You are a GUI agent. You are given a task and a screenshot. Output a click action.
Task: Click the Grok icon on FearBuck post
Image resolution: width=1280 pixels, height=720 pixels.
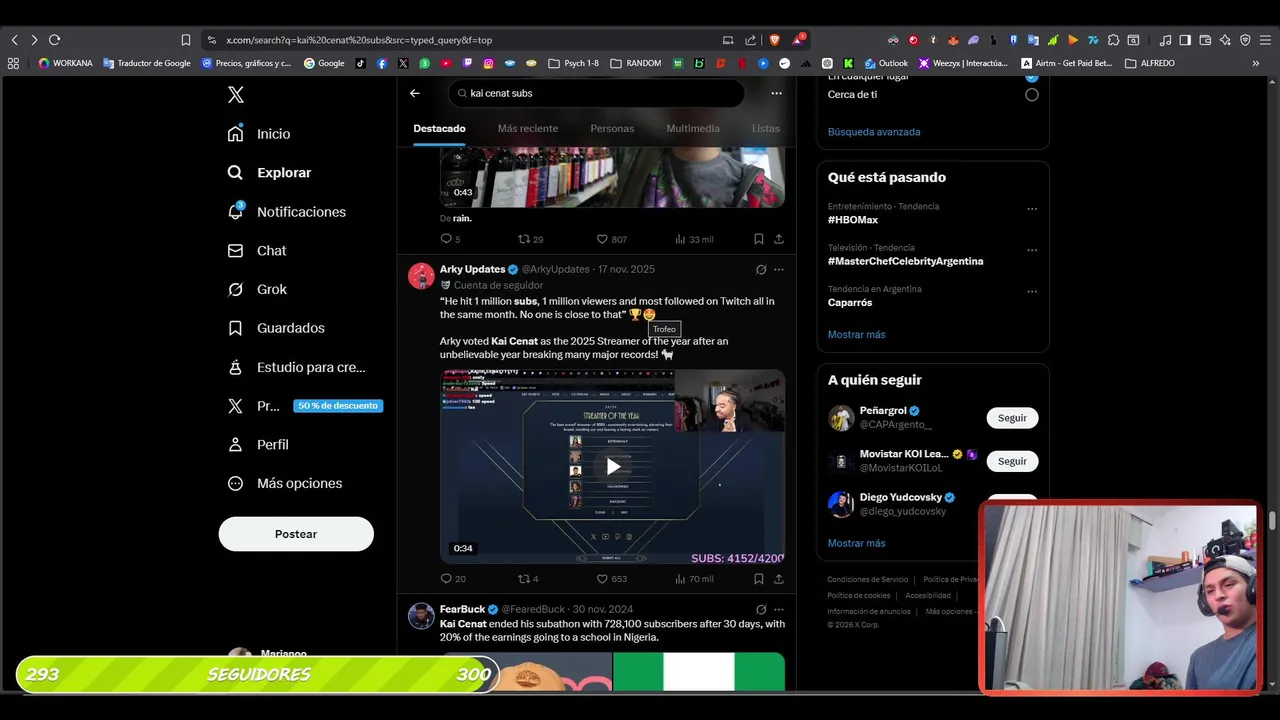761,609
